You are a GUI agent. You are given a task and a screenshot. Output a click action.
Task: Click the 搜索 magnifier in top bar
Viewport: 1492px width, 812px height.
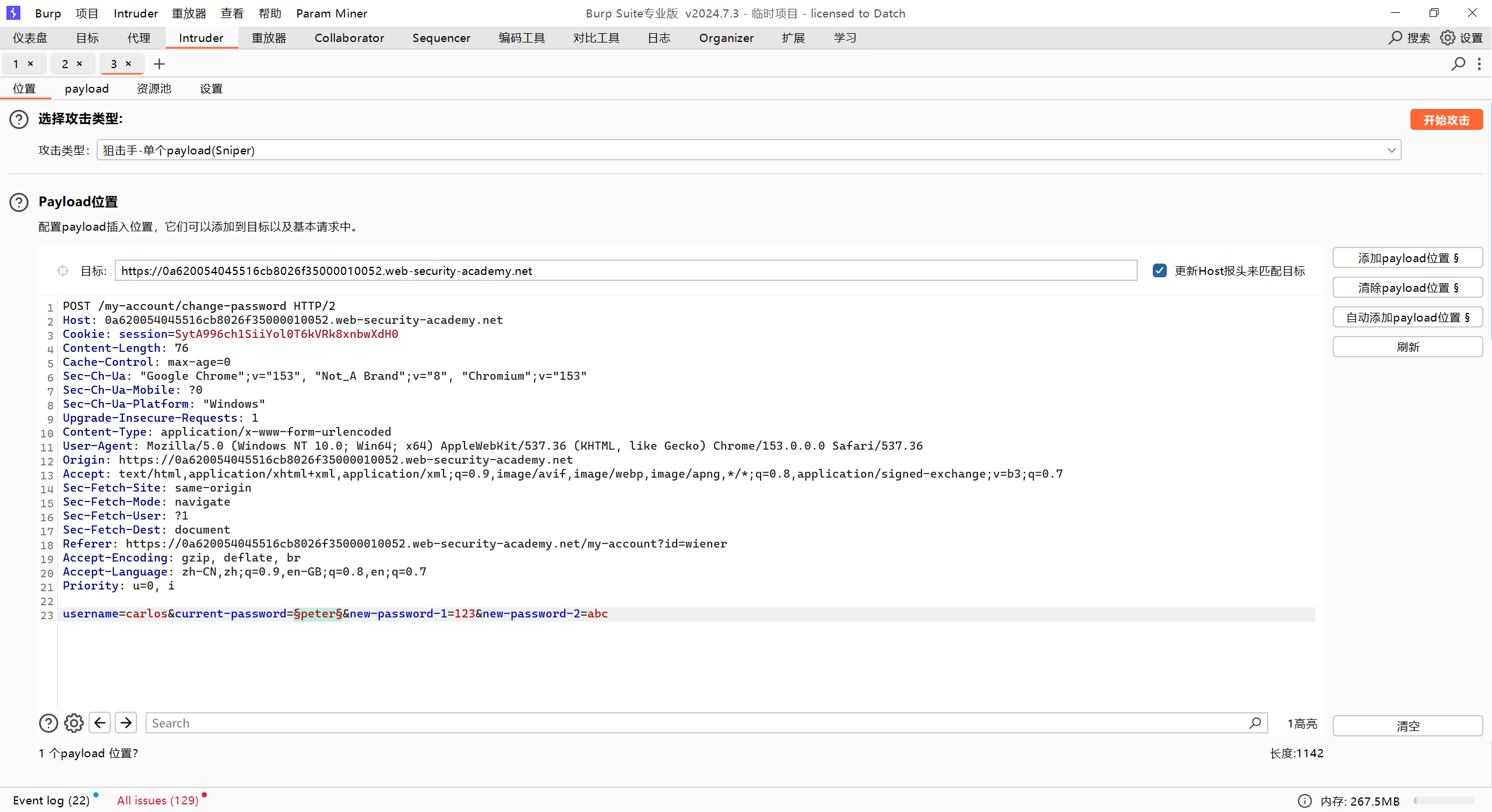1395,38
